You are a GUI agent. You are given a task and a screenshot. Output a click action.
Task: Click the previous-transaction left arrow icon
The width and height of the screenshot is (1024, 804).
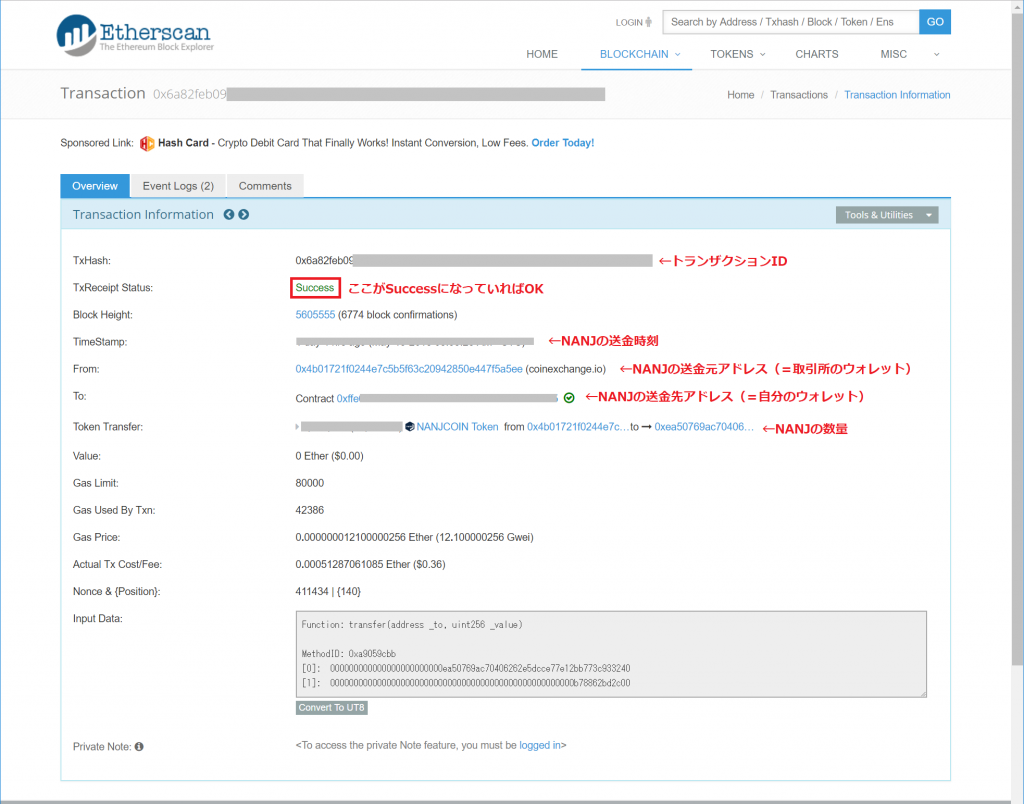(x=228, y=214)
